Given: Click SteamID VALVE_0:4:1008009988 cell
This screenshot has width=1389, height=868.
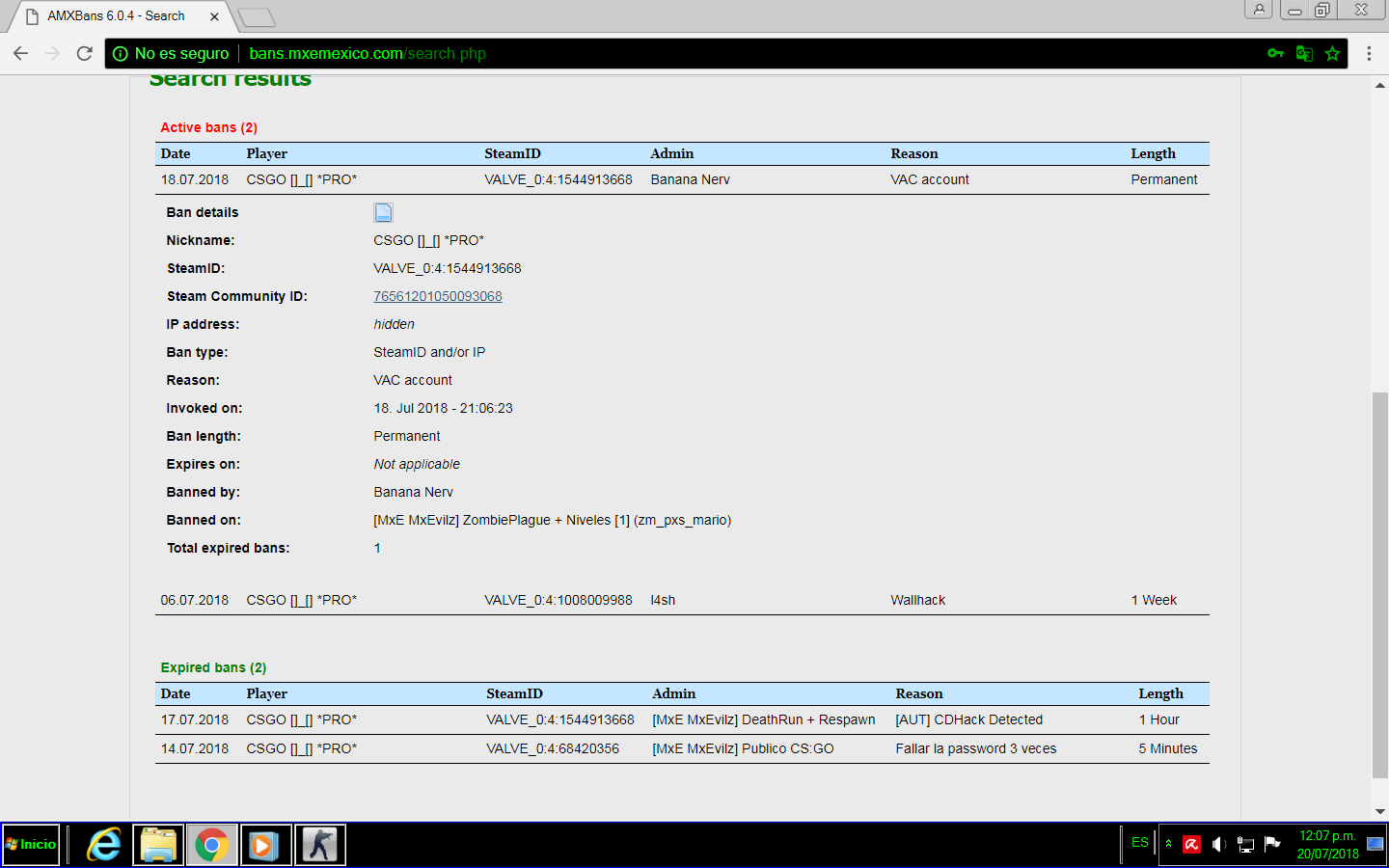Looking at the screenshot, I should pos(558,600).
